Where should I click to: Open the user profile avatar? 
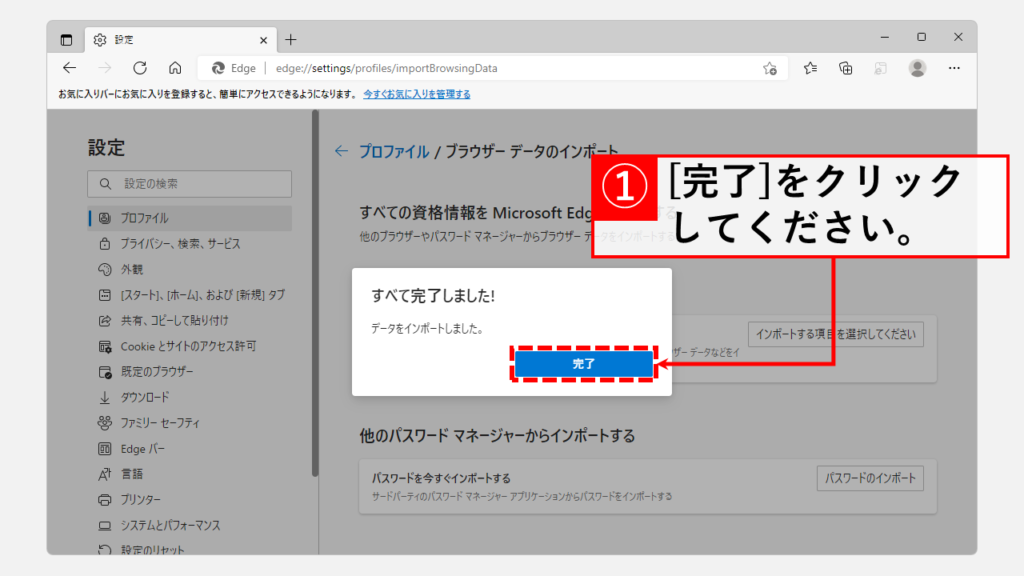(917, 68)
